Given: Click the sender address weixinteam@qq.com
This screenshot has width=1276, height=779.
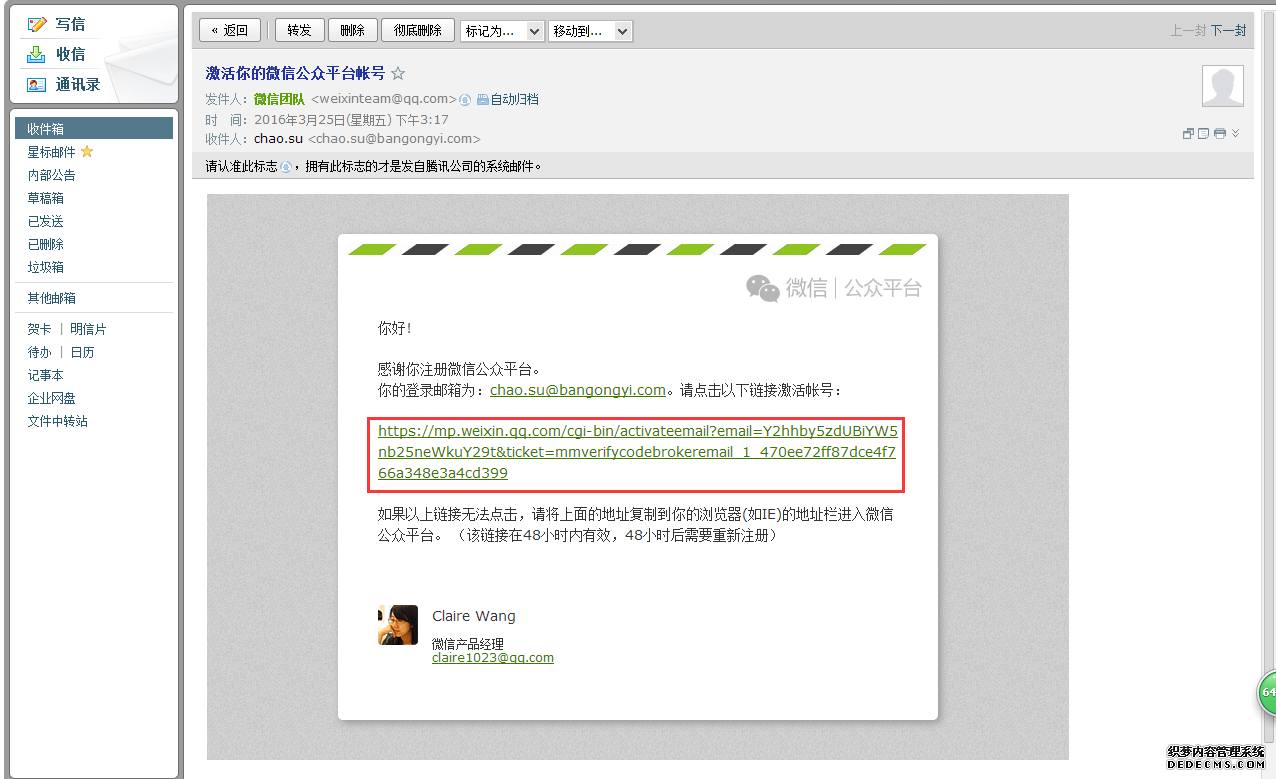Looking at the screenshot, I should tap(384, 99).
